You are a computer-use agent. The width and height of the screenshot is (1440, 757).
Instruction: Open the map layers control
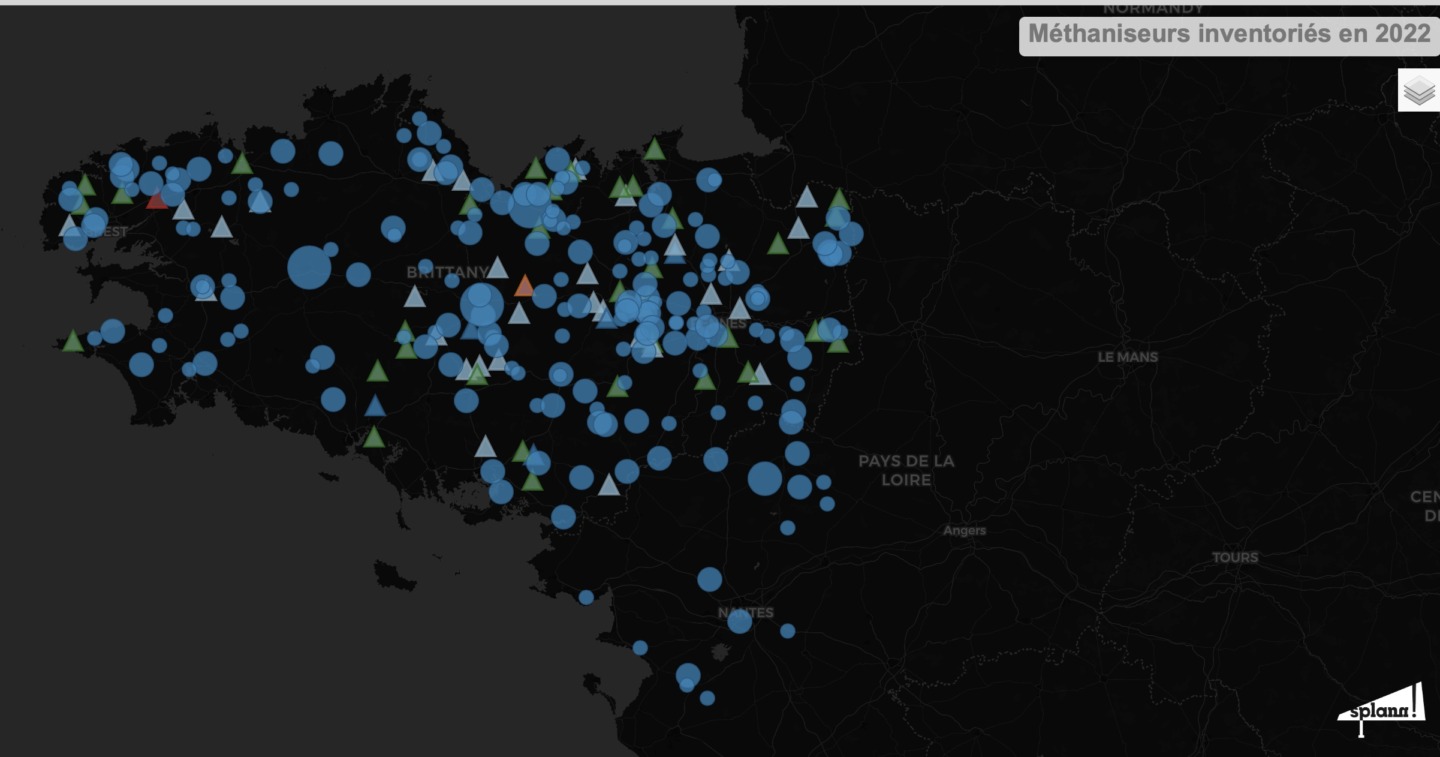[x=1418, y=91]
